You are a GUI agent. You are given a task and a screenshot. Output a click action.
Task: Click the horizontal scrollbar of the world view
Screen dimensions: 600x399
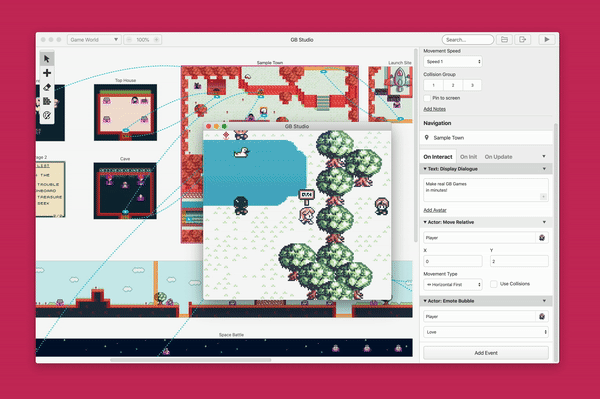(x=191, y=360)
